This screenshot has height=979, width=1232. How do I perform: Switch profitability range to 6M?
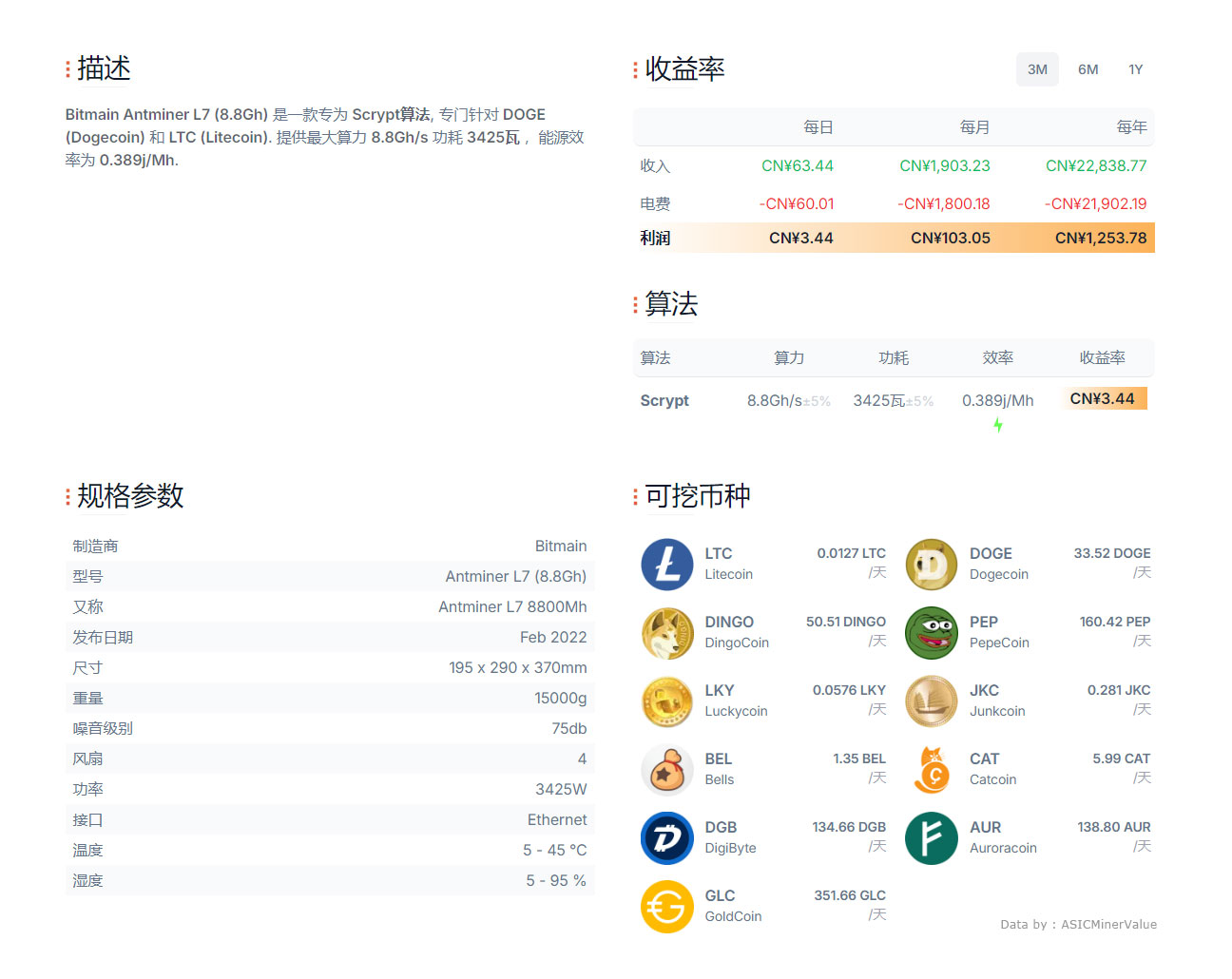1088,69
